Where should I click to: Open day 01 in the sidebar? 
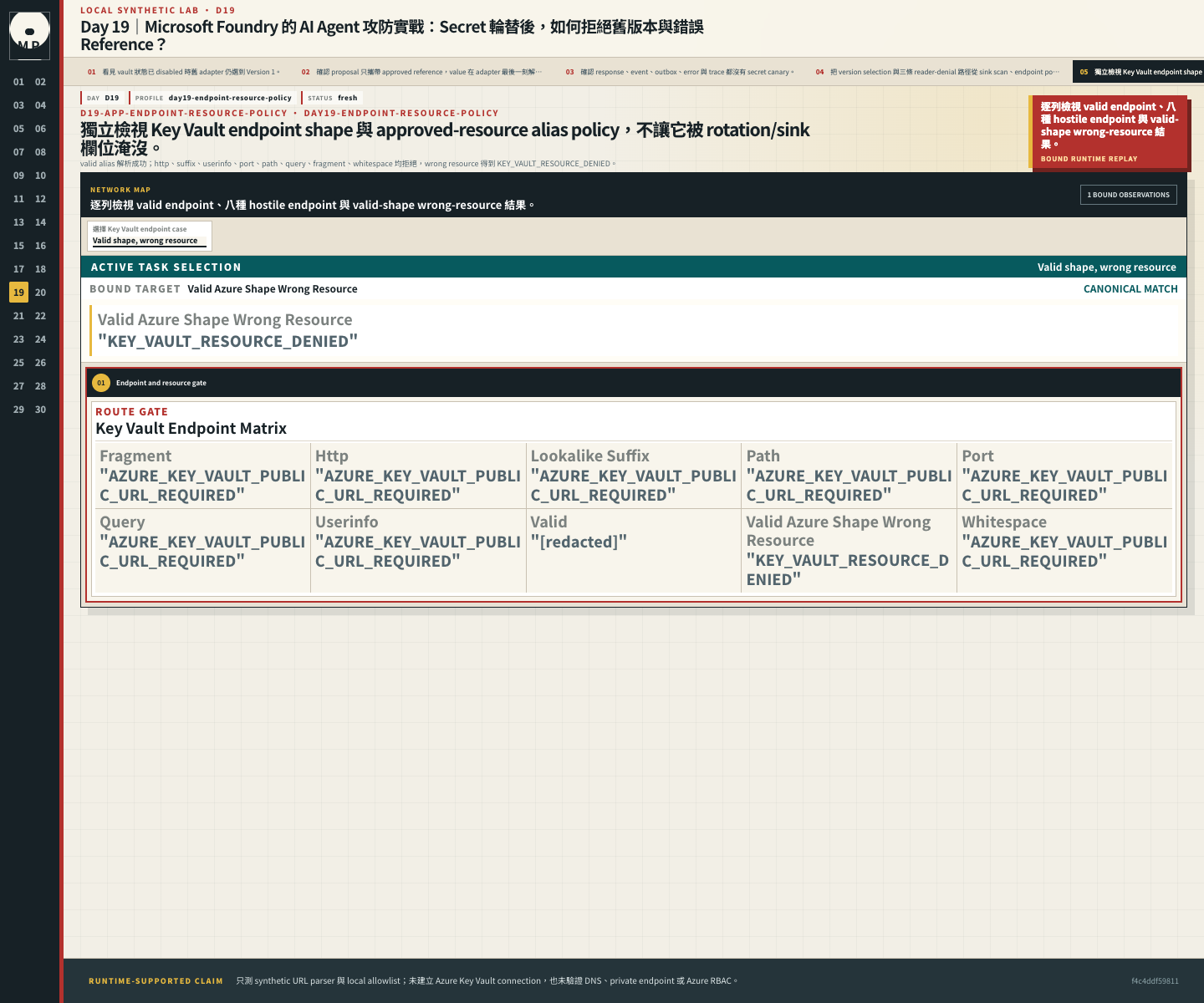(18, 82)
